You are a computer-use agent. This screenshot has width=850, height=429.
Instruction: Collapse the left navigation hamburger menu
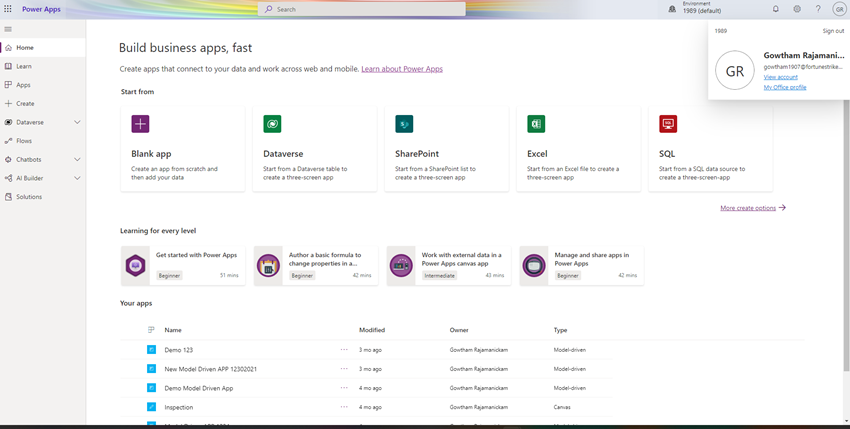[8, 29]
